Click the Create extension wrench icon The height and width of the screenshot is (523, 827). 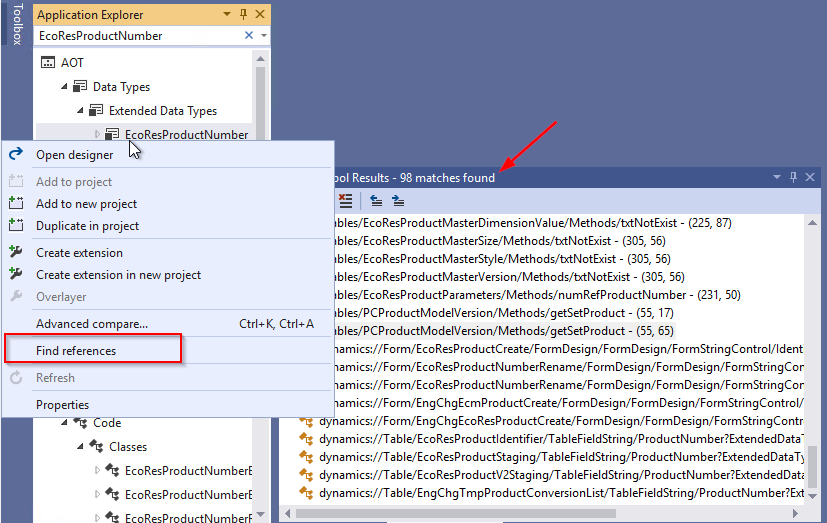point(16,252)
